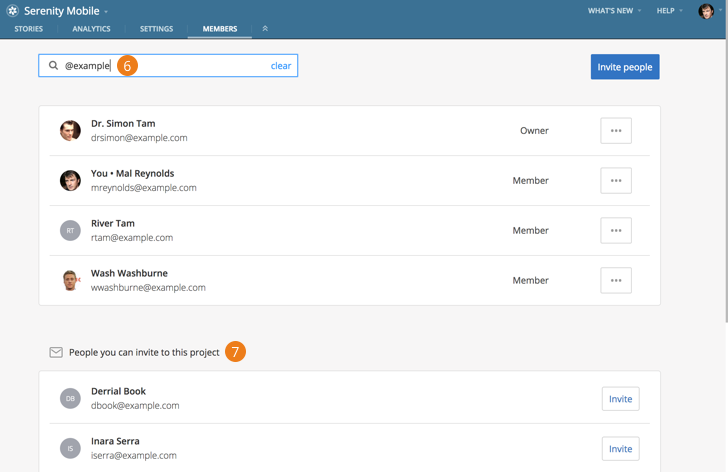Click the search magnifier icon

pos(54,66)
